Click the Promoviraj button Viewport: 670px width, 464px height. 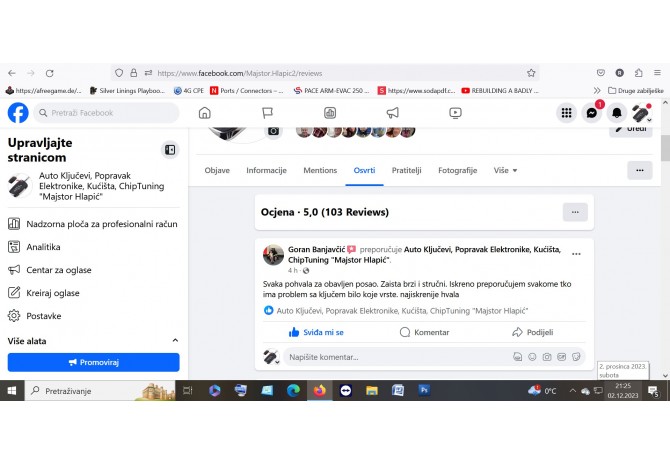pyautogui.click(x=94, y=362)
